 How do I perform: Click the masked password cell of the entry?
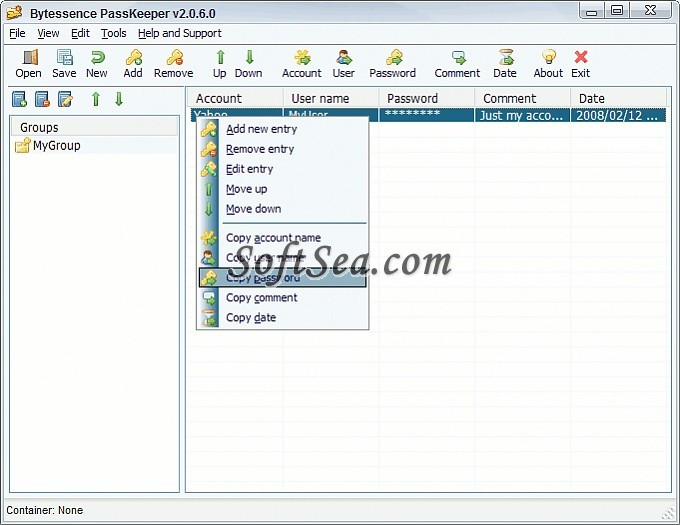427,115
